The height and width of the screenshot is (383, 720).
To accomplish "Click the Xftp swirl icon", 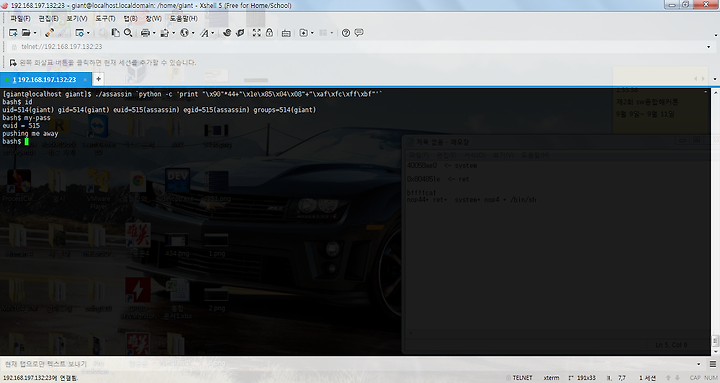I will pyautogui.click(x=227, y=33).
